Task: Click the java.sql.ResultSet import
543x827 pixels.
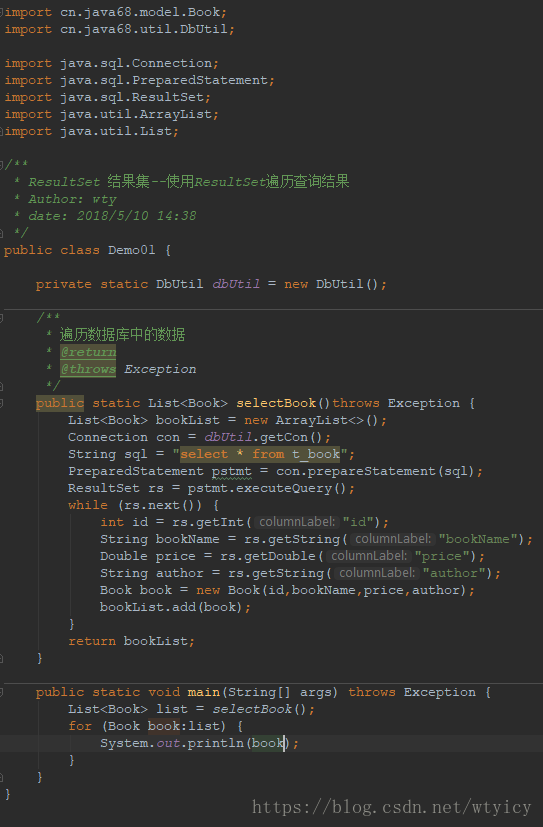Action: click(x=131, y=97)
